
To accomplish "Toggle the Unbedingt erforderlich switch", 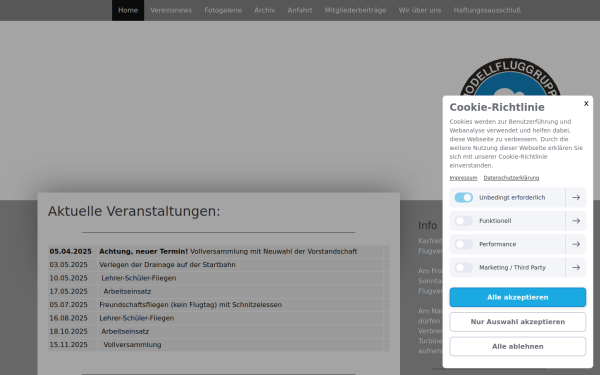I will [463, 197].
